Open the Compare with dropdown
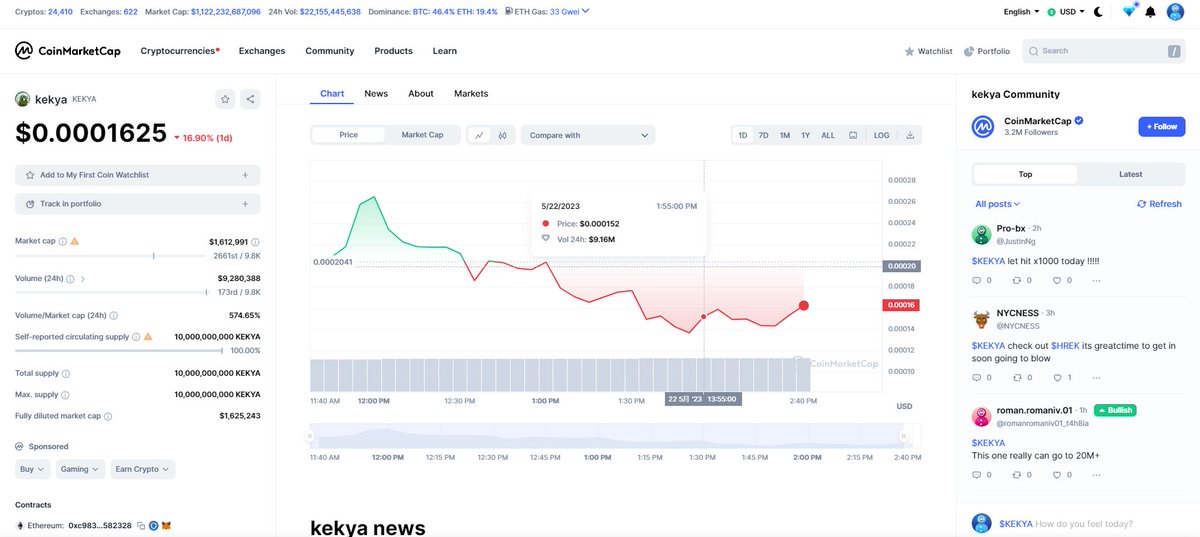Viewport: 1200px width, 537px height. click(588, 135)
